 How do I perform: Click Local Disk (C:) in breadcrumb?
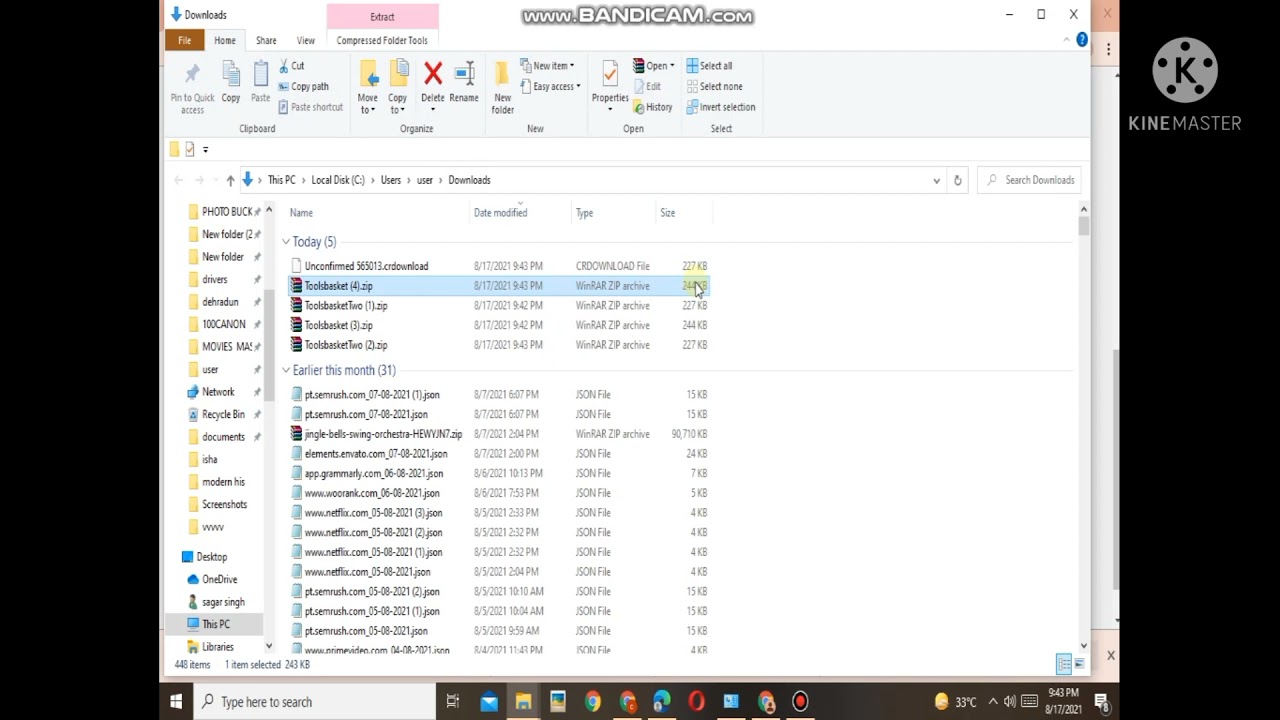pyautogui.click(x=338, y=180)
